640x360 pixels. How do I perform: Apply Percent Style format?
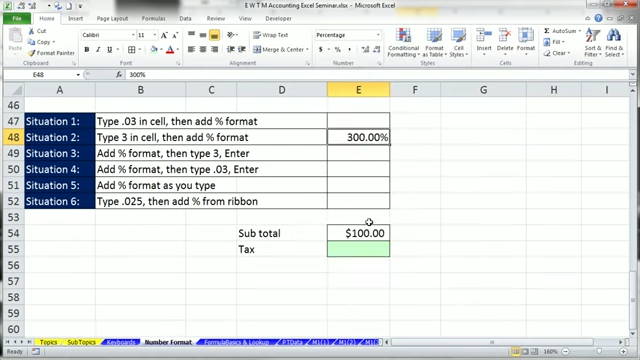click(338, 49)
